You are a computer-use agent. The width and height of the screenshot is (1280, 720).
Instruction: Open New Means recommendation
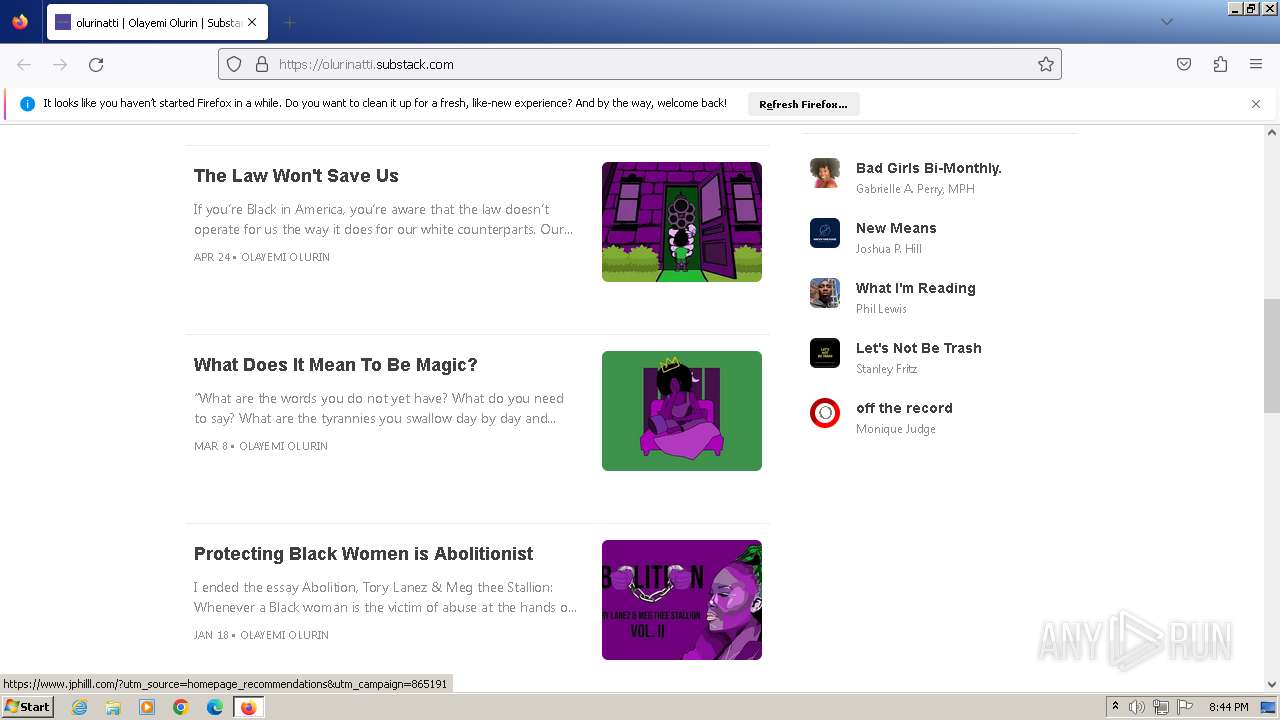pos(896,228)
